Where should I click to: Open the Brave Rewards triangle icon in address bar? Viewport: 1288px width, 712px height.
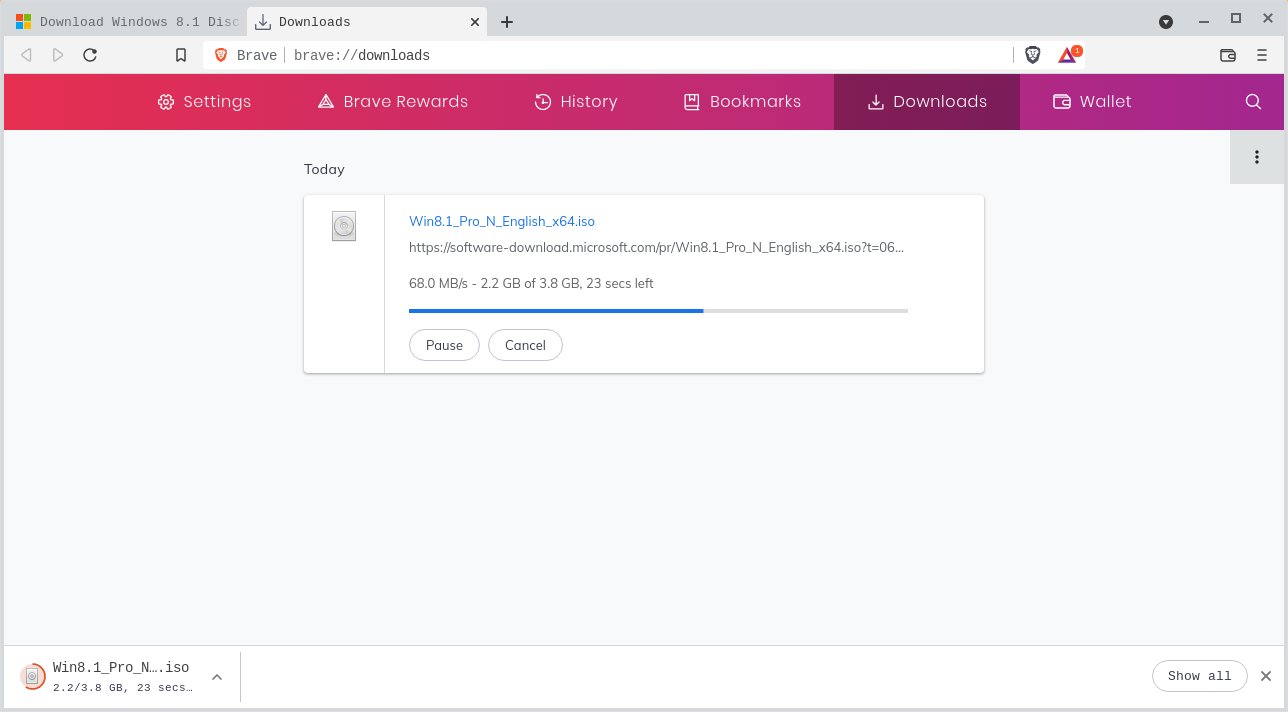(1068, 55)
